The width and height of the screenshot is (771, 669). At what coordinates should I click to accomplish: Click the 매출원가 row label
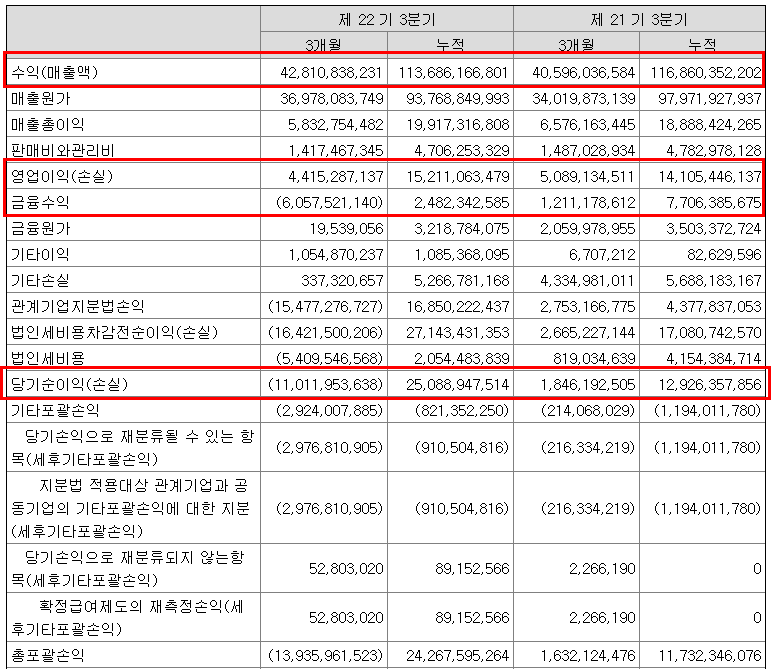(41, 99)
